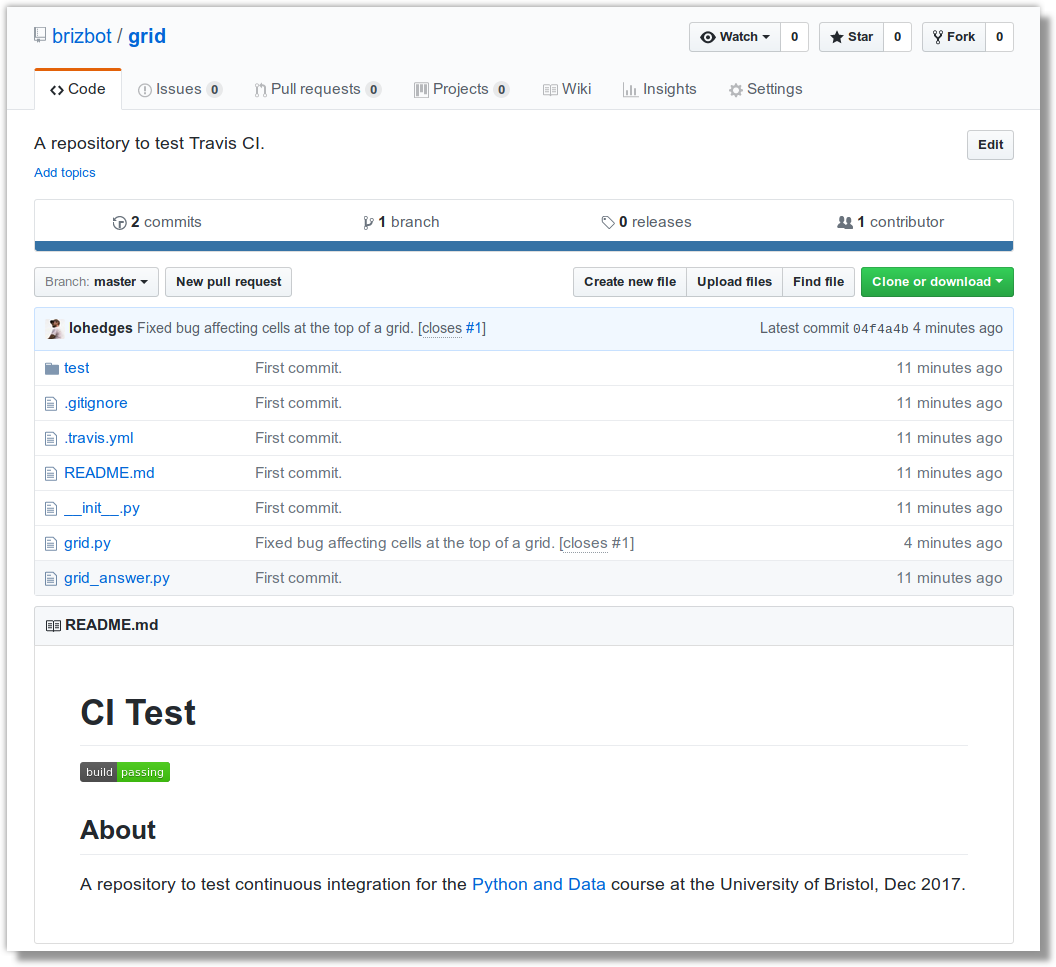Click the releases tag icon
The image size is (1056, 967).
coord(608,223)
